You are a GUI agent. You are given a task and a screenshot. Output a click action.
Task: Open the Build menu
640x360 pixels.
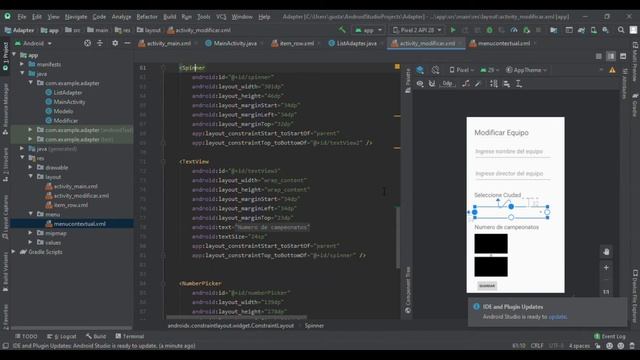click(x=169, y=17)
